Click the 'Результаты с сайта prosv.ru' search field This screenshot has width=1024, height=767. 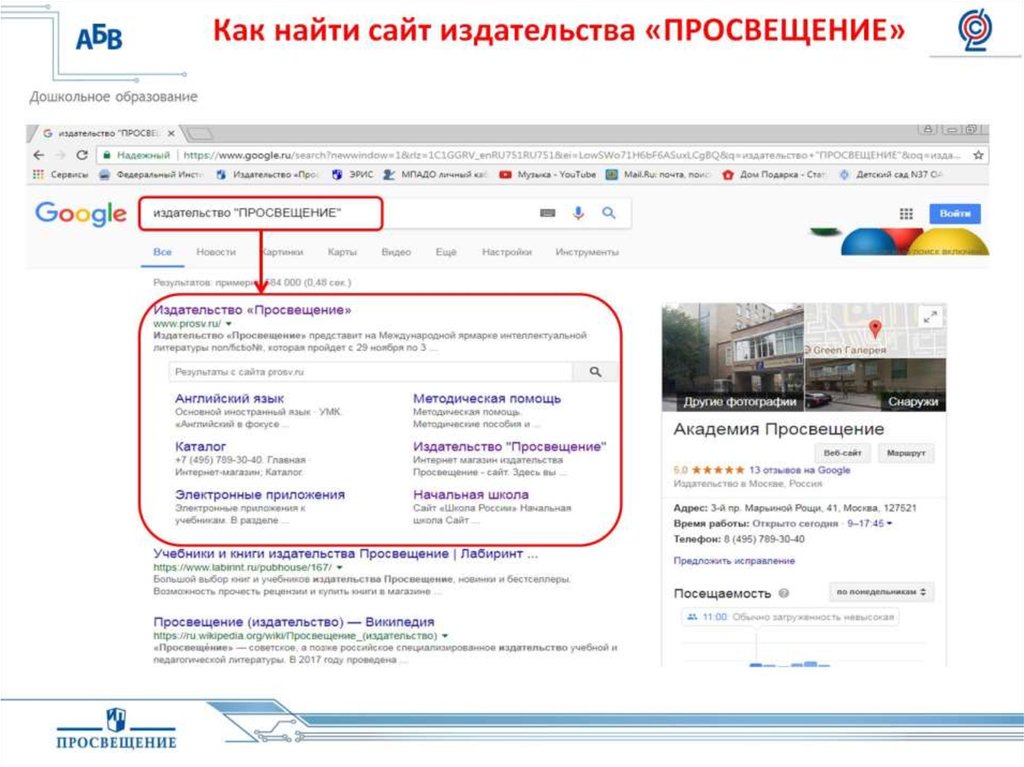pos(370,371)
